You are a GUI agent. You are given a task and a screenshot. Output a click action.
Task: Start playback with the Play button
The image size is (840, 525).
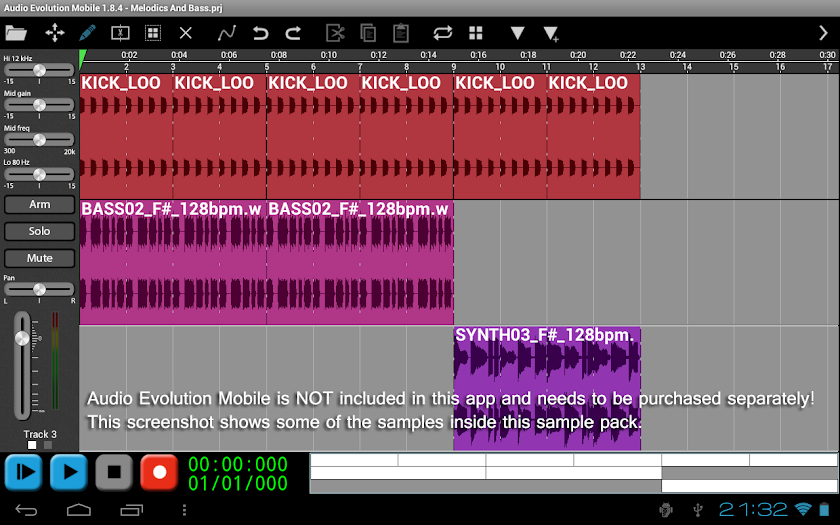[69, 472]
